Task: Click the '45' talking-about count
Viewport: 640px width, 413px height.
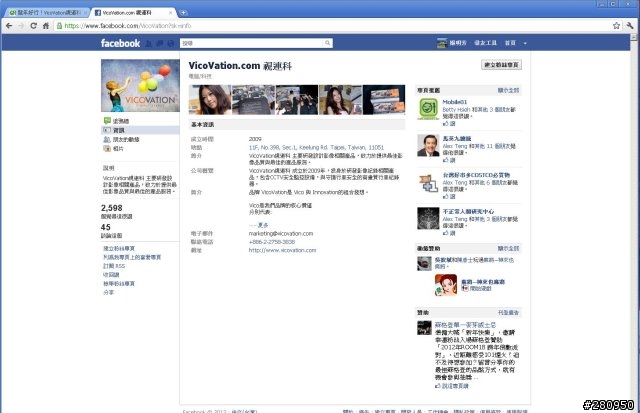Action: [106, 227]
